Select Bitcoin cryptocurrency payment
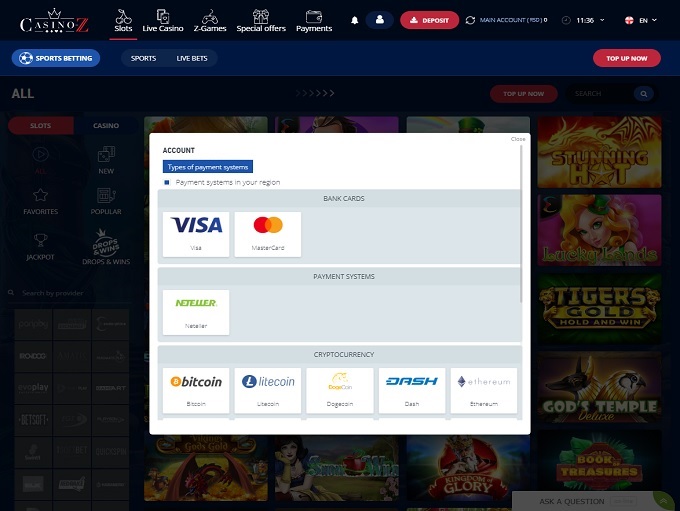Screen dimensions: 680x511 [196, 389]
